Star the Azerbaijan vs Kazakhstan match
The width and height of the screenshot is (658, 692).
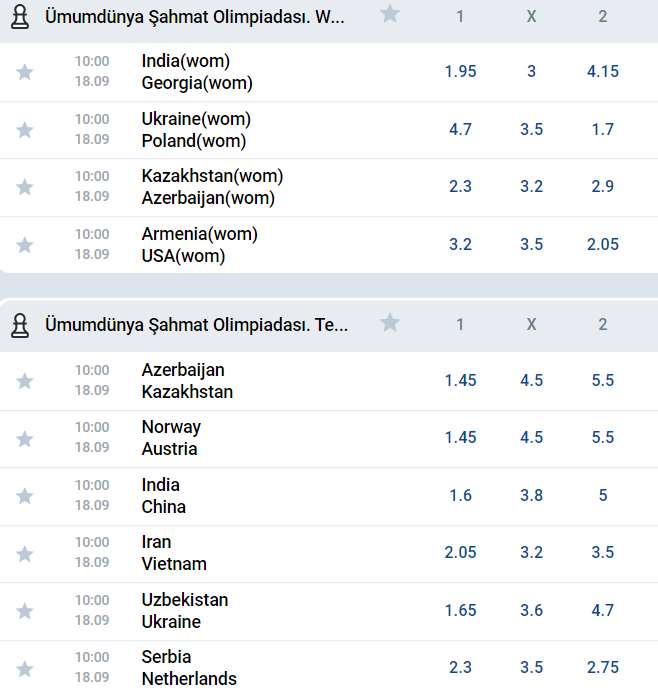[x=25, y=381]
